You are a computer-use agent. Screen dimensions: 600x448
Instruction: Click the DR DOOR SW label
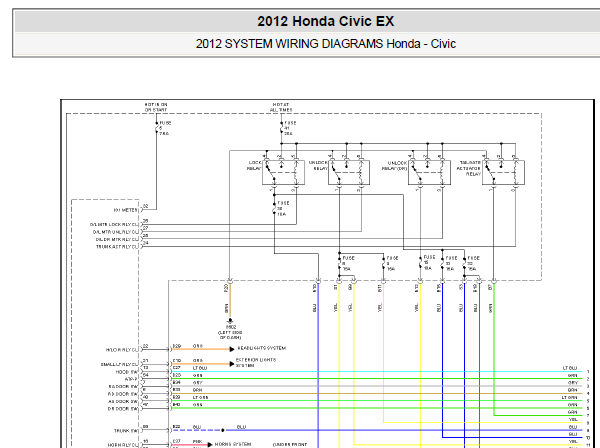pos(123,409)
